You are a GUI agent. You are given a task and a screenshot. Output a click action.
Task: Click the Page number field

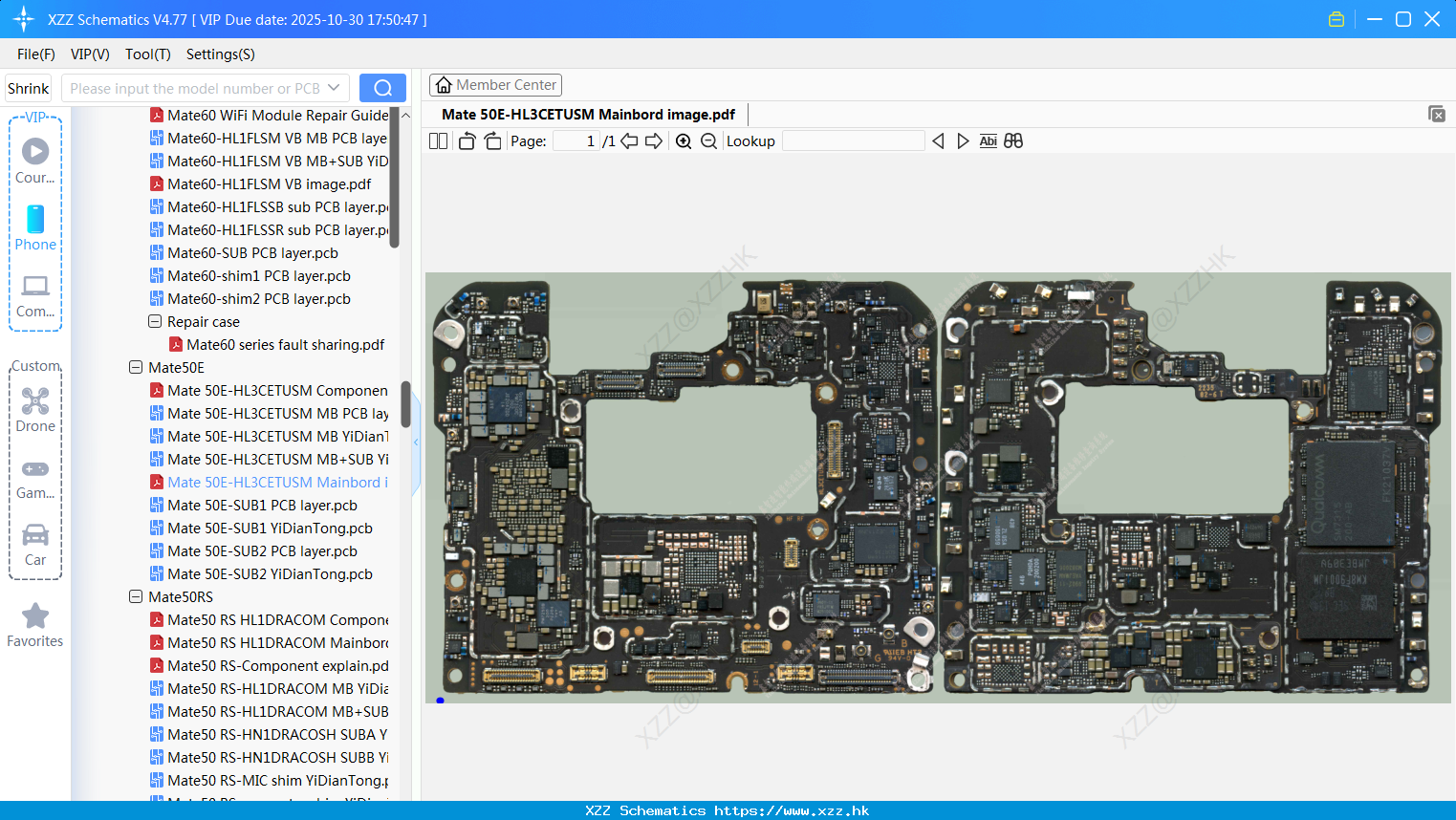click(x=576, y=141)
